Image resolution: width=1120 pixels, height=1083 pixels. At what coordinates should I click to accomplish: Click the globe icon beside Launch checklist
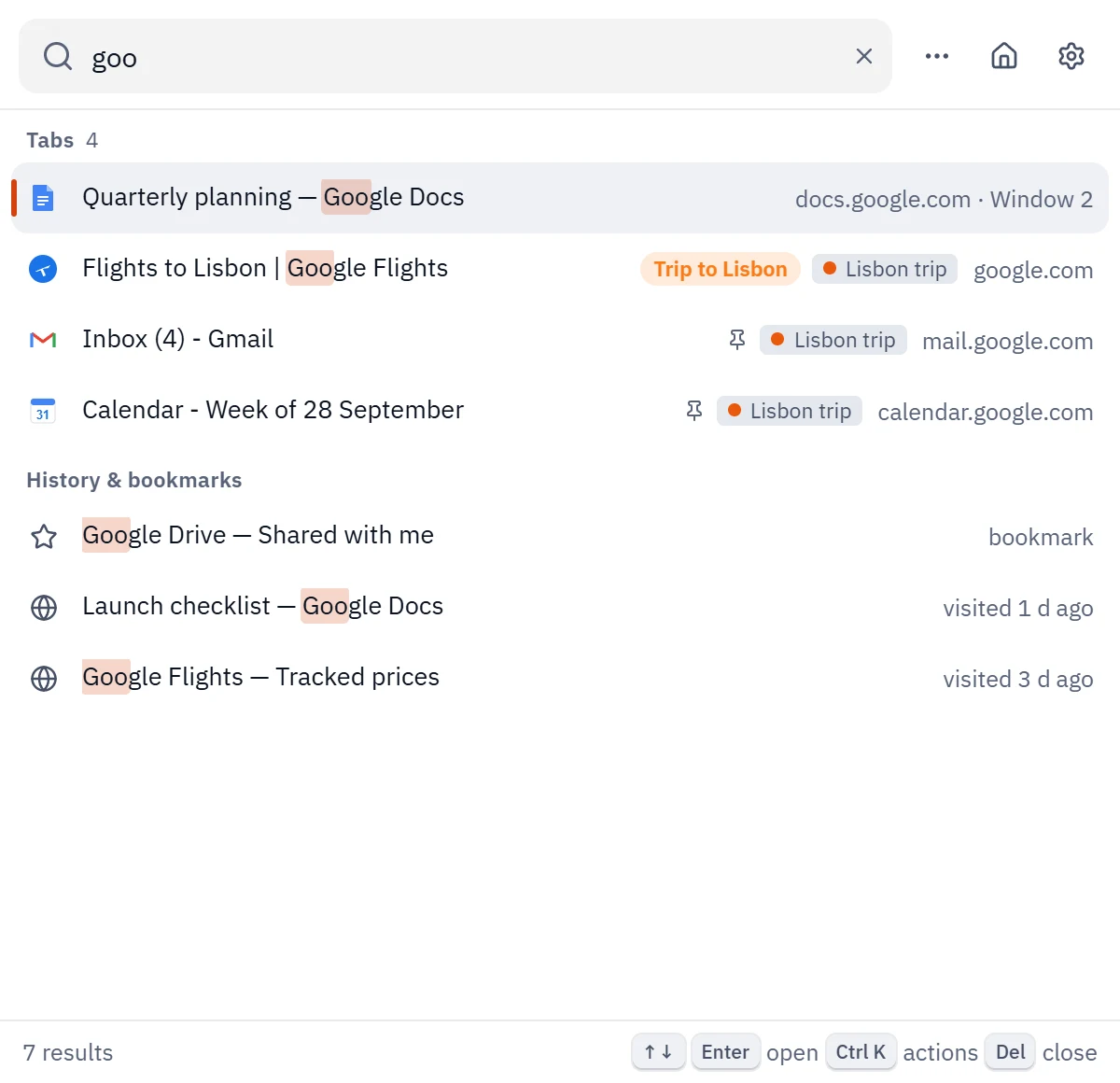[x=44, y=608]
